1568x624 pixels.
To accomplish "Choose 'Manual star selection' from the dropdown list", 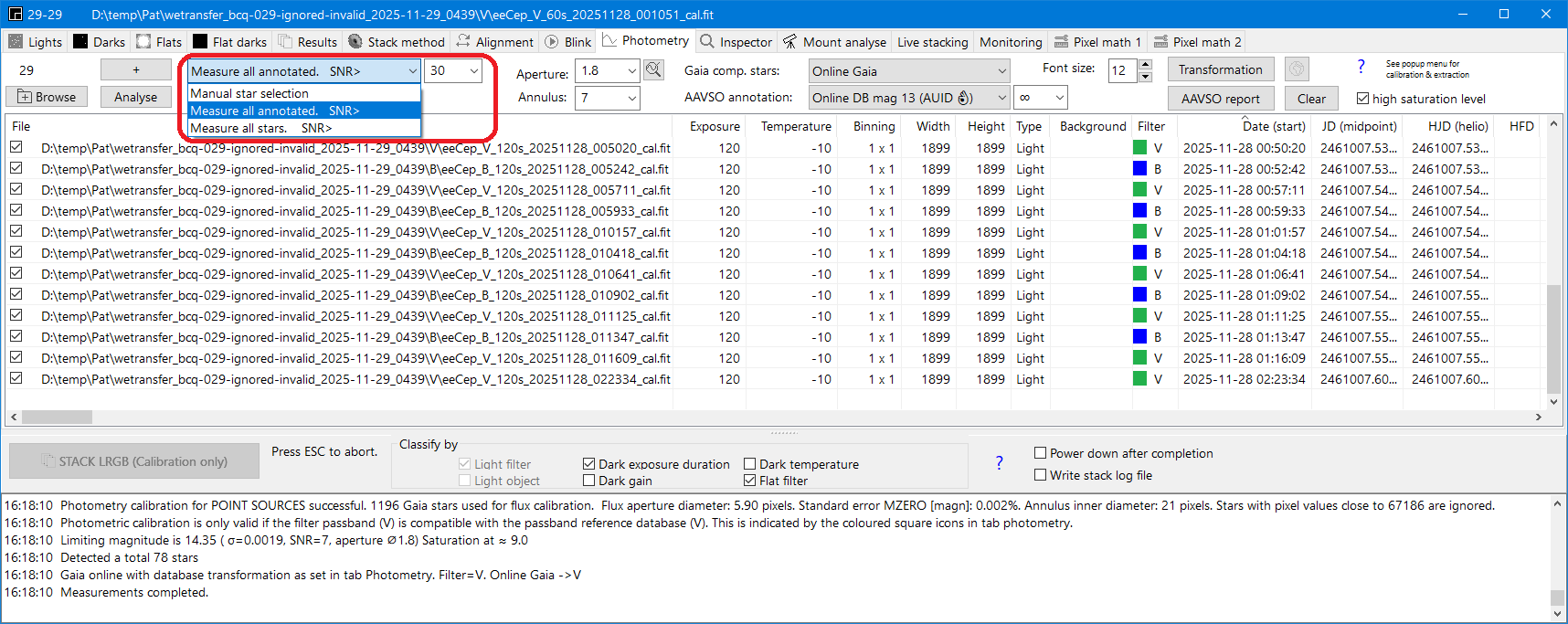I will 249,93.
